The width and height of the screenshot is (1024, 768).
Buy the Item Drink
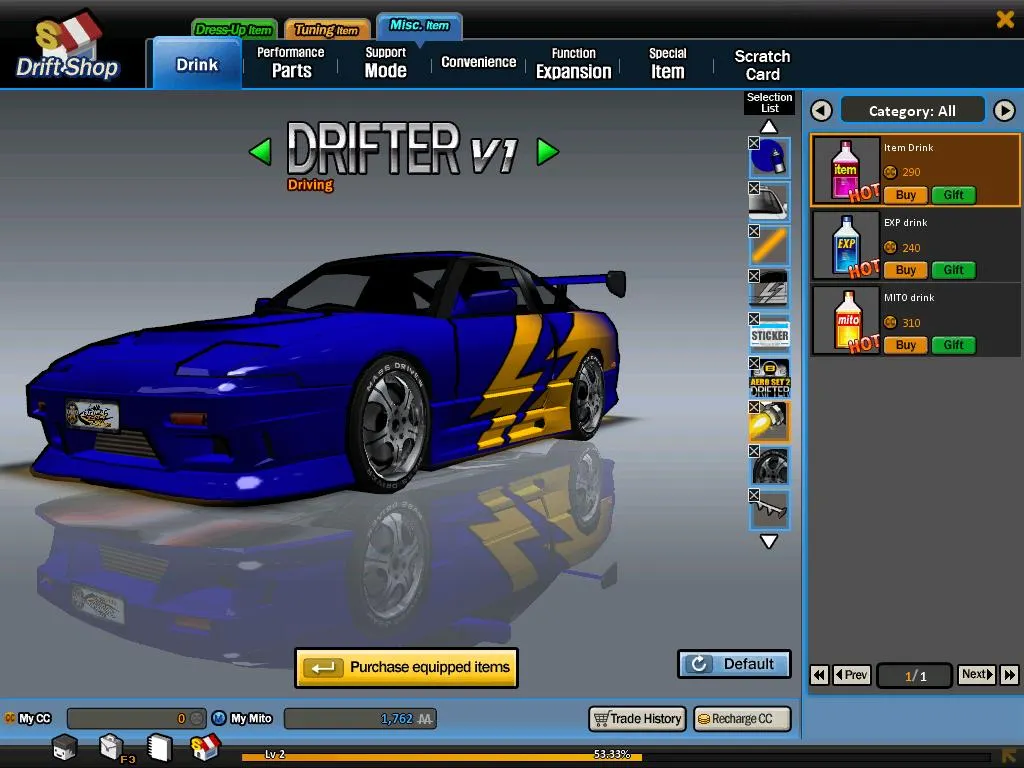click(905, 195)
